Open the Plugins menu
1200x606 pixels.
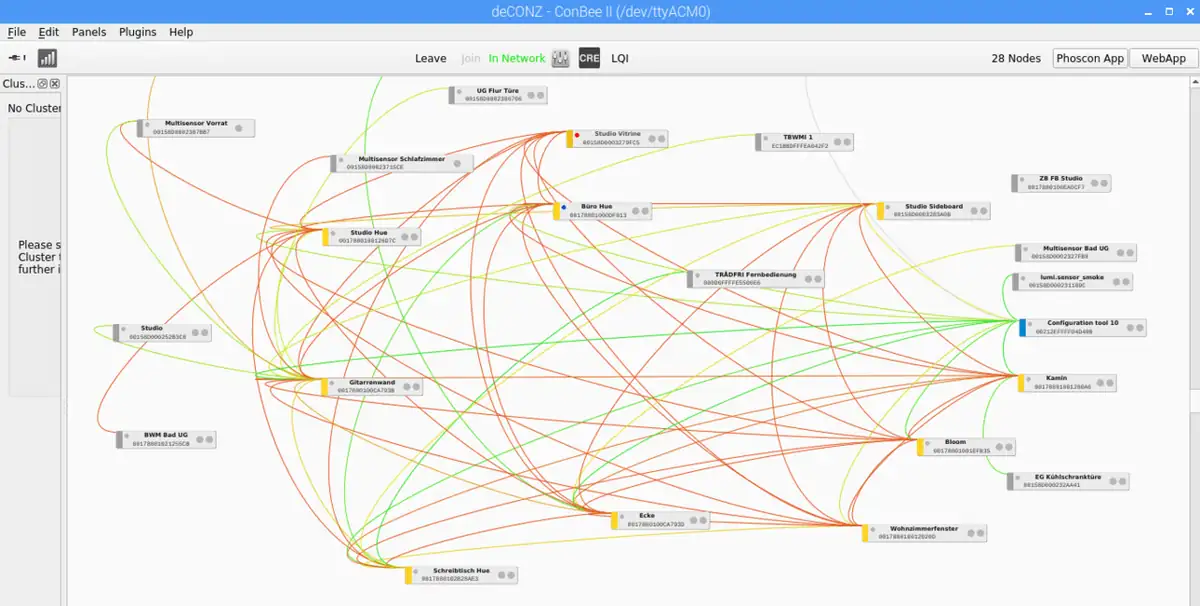137,32
